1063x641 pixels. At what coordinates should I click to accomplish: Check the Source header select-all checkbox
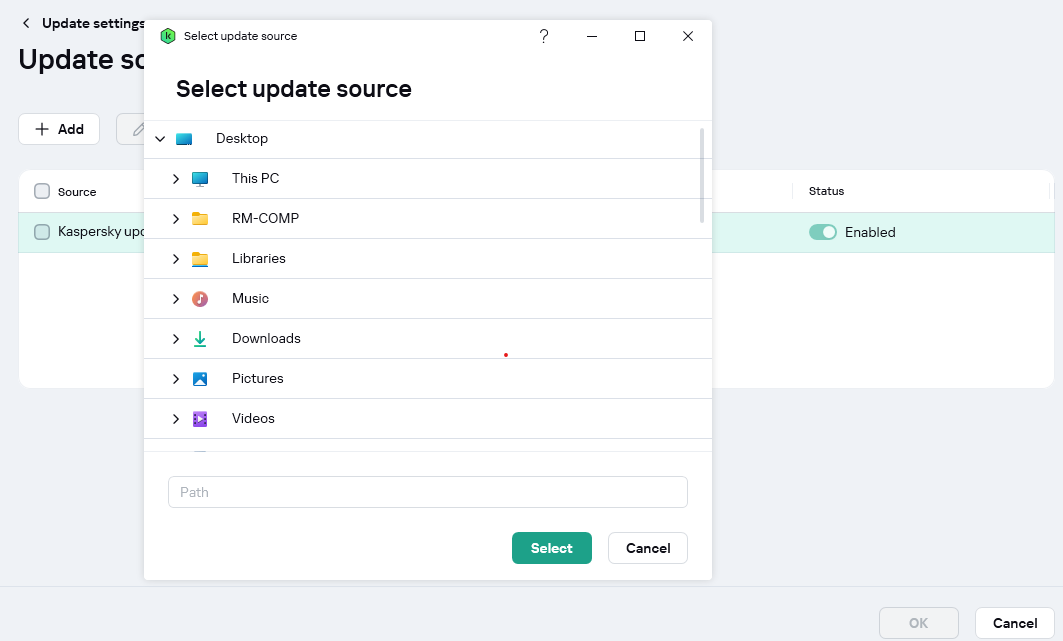tap(42, 191)
